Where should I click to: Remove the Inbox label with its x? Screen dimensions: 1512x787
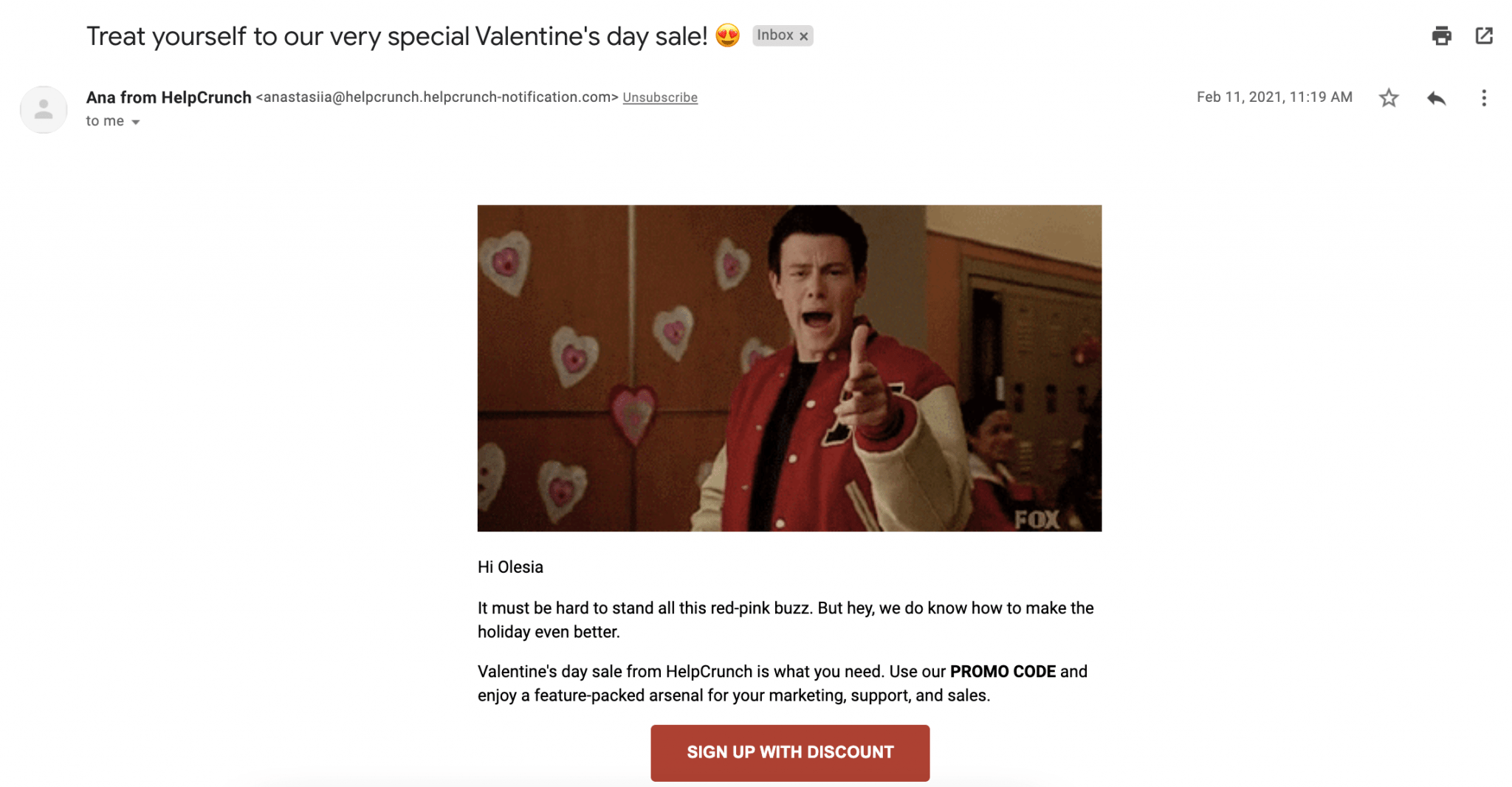[x=804, y=35]
